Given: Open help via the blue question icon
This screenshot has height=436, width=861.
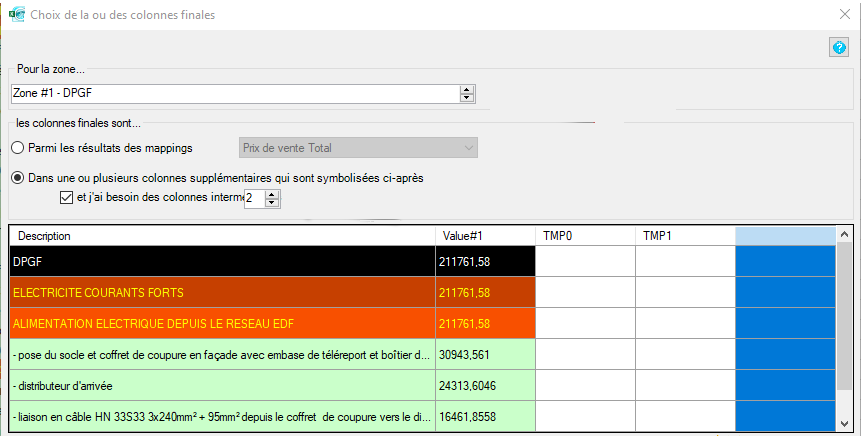Looking at the screenshot, I should (x=839, y=48).
